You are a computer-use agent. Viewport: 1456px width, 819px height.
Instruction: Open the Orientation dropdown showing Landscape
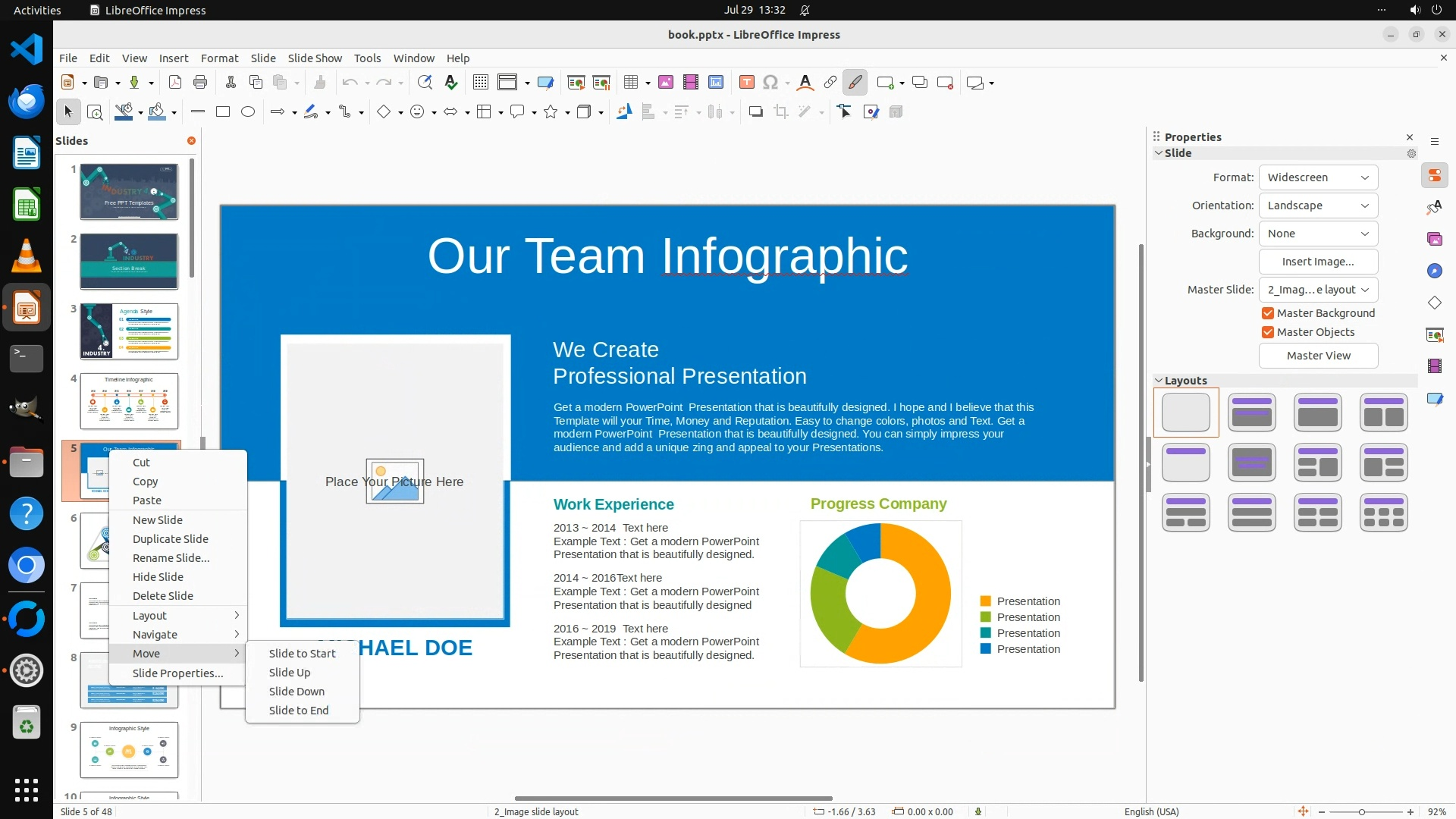click(x=1318, y=206)
